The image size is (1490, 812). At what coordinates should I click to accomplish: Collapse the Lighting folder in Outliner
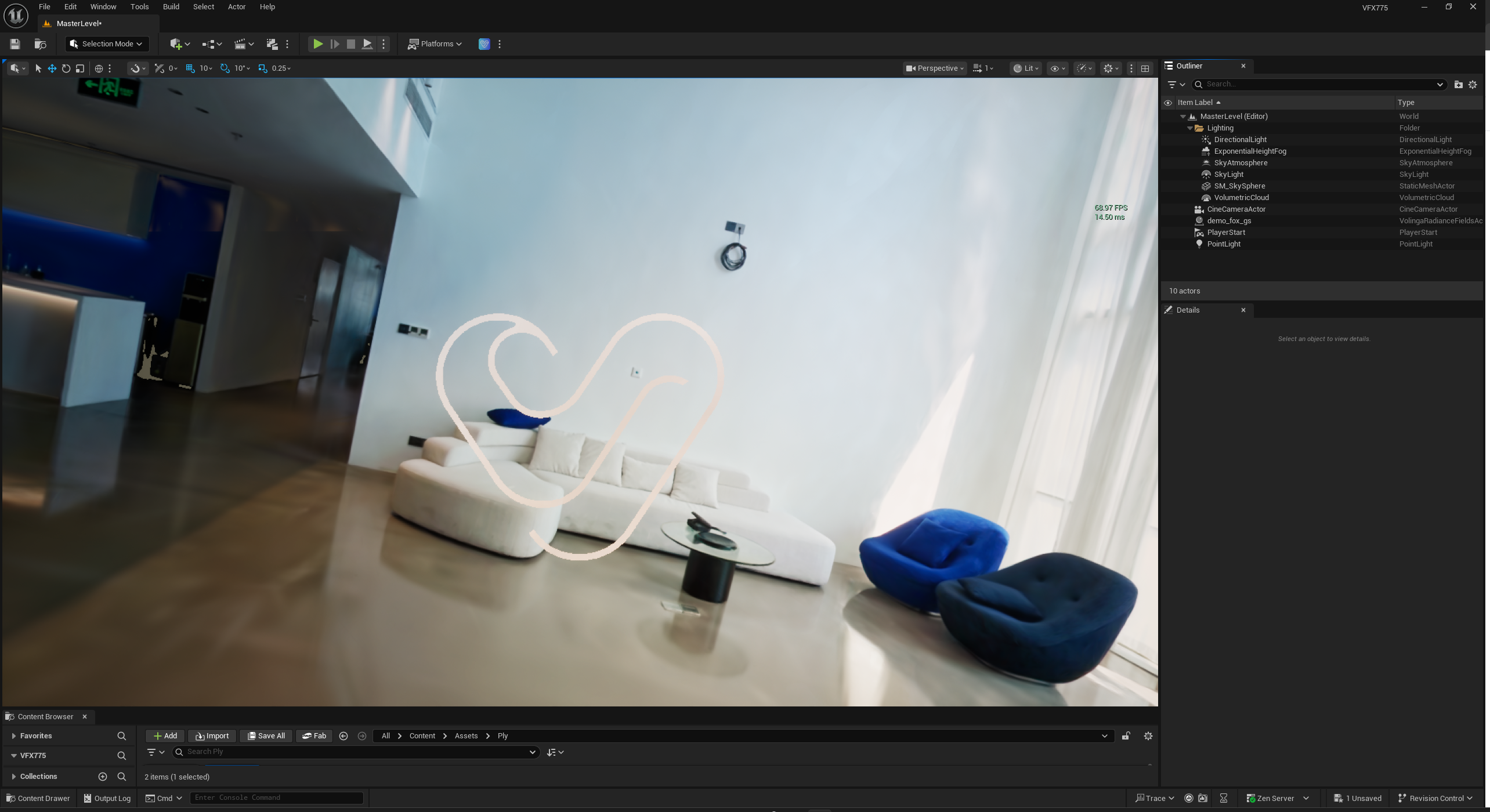pyautogui.click(x=1190, y=128)
